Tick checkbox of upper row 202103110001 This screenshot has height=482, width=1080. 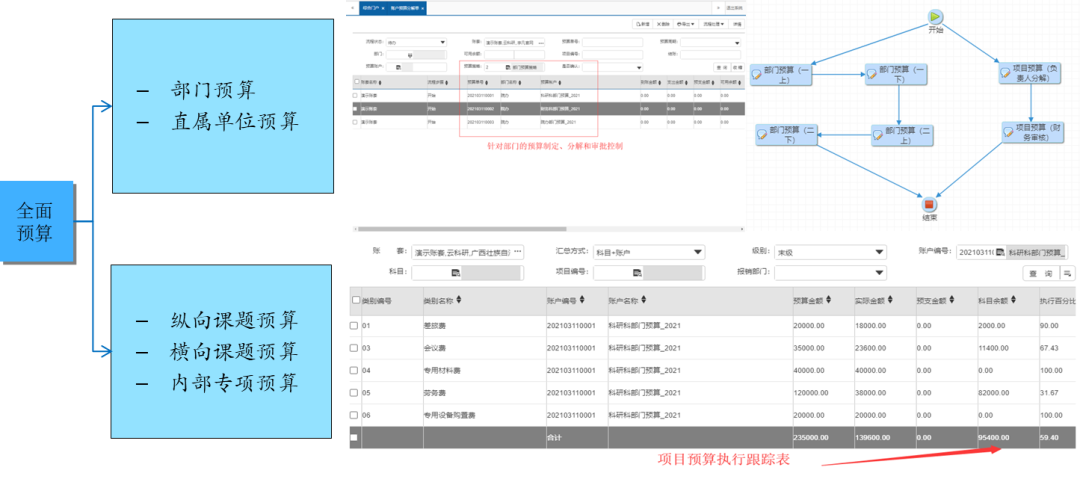pyautogui.click(x=355, y=96)
